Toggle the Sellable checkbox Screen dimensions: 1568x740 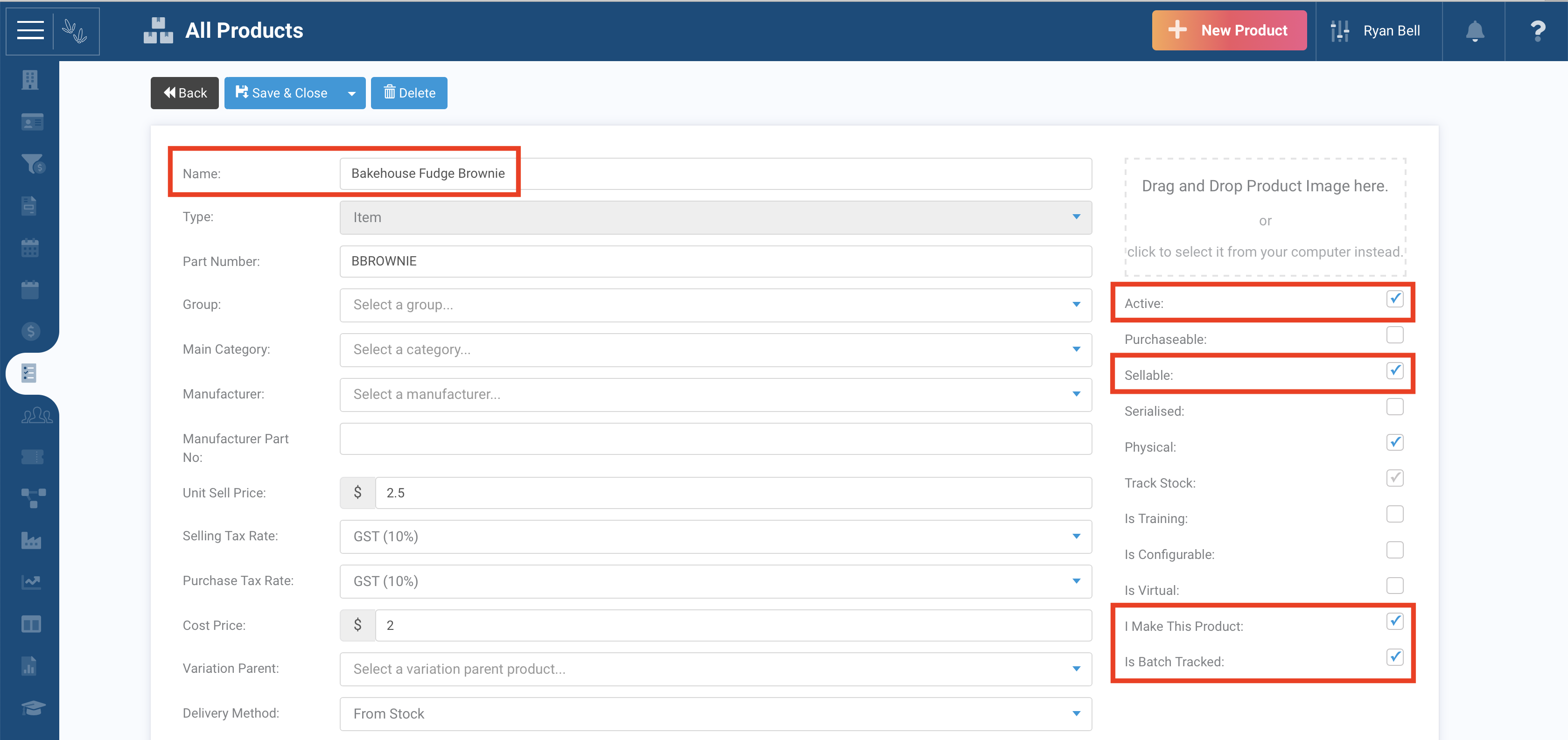pyautogui.click(x=1394, y=370)
